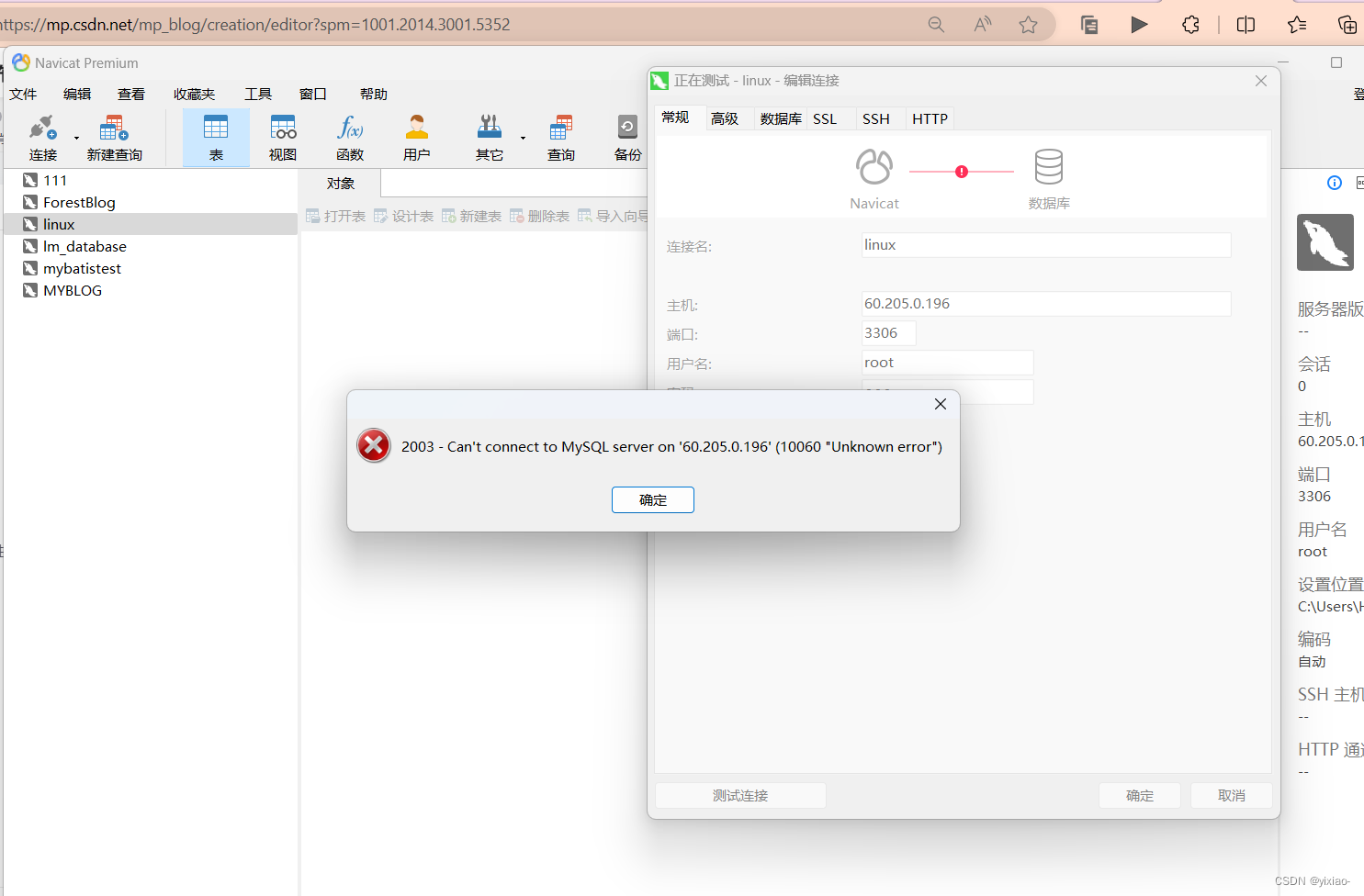Click the 打开表 toolbar button
Screen dimensions: 1364x896
click(336, 216)
